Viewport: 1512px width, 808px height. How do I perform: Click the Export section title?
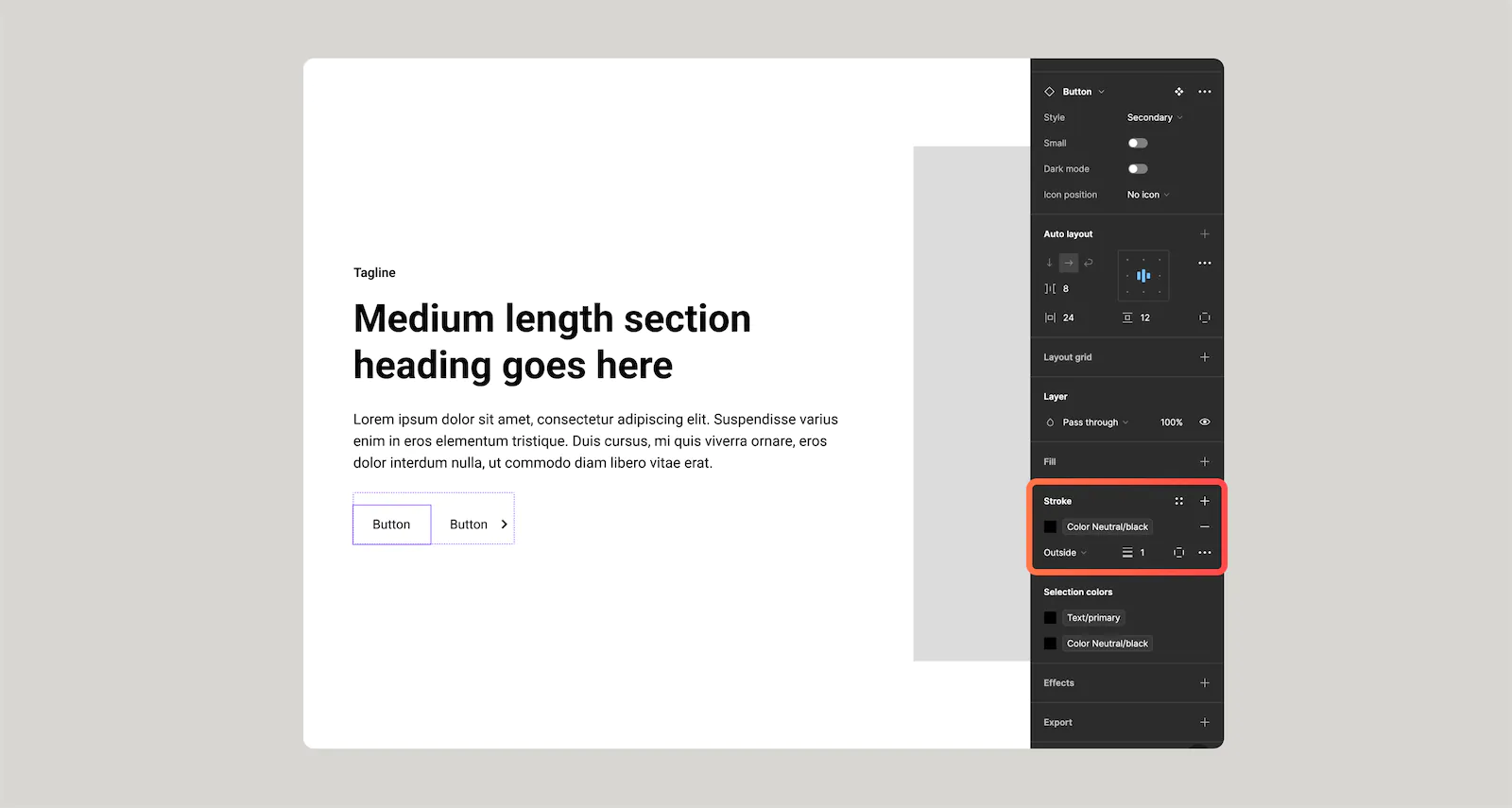pyautogui.click(x=1057, y=723)
